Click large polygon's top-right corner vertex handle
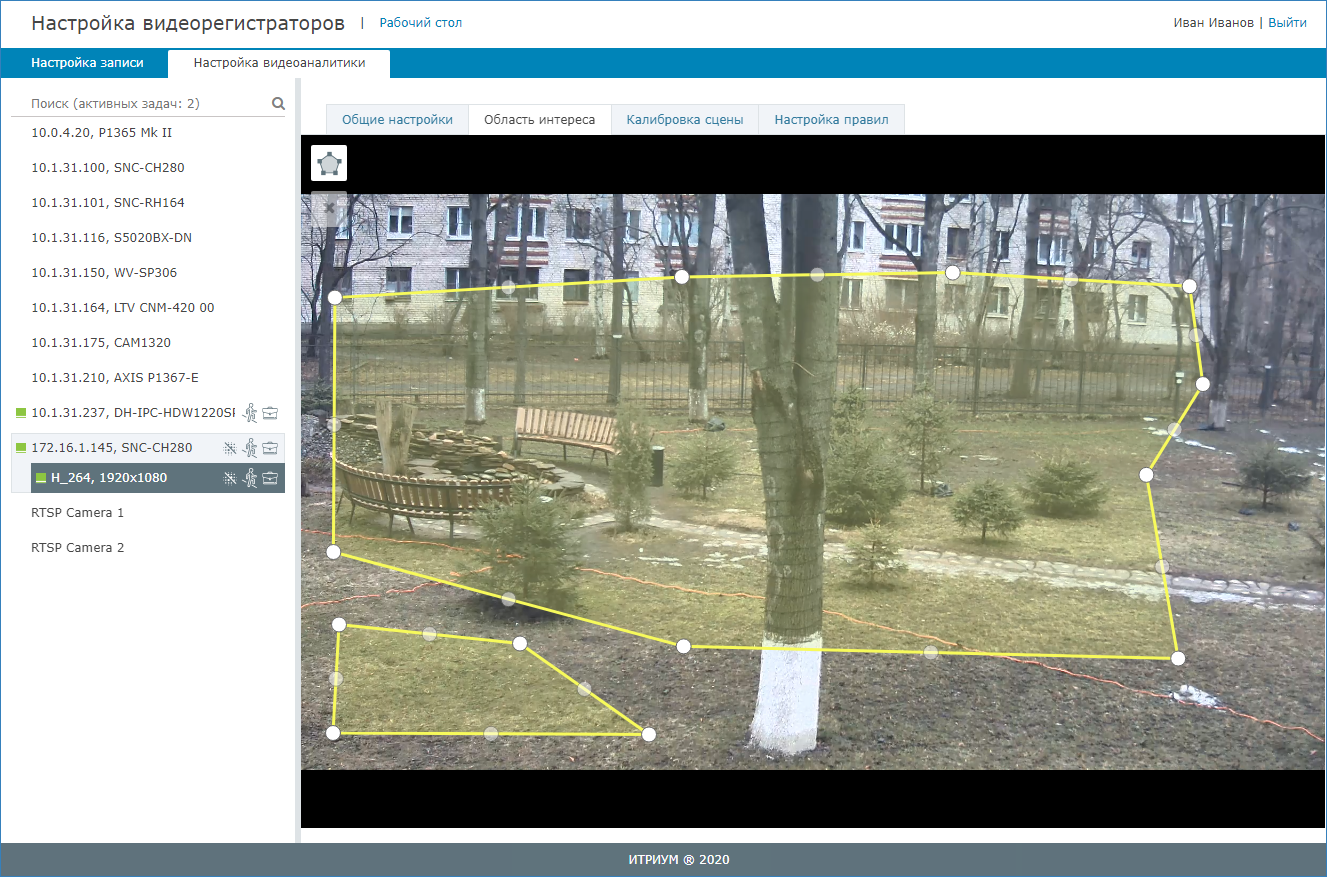 click(1189, 286)
